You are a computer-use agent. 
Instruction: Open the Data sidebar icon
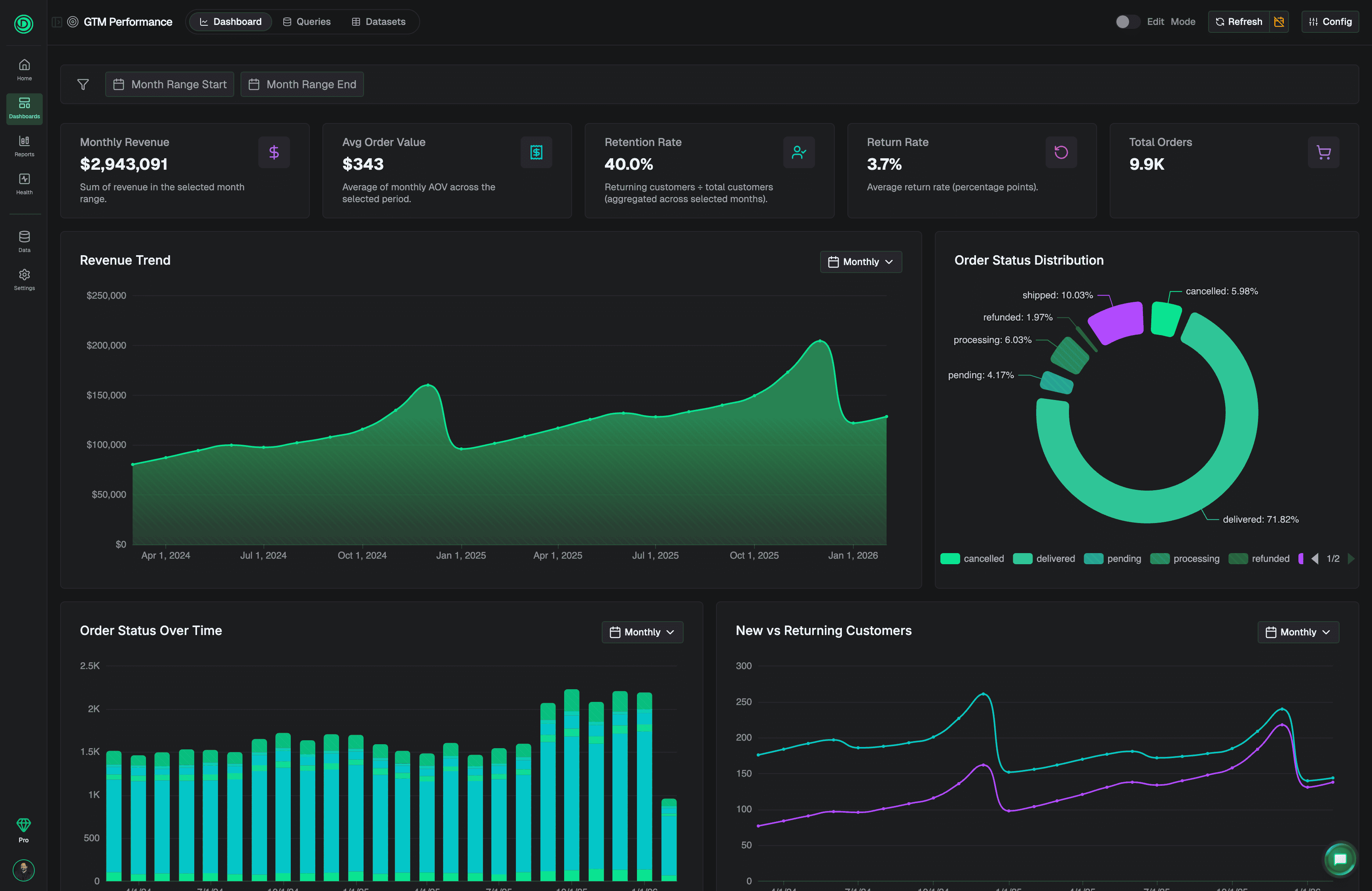24,241
